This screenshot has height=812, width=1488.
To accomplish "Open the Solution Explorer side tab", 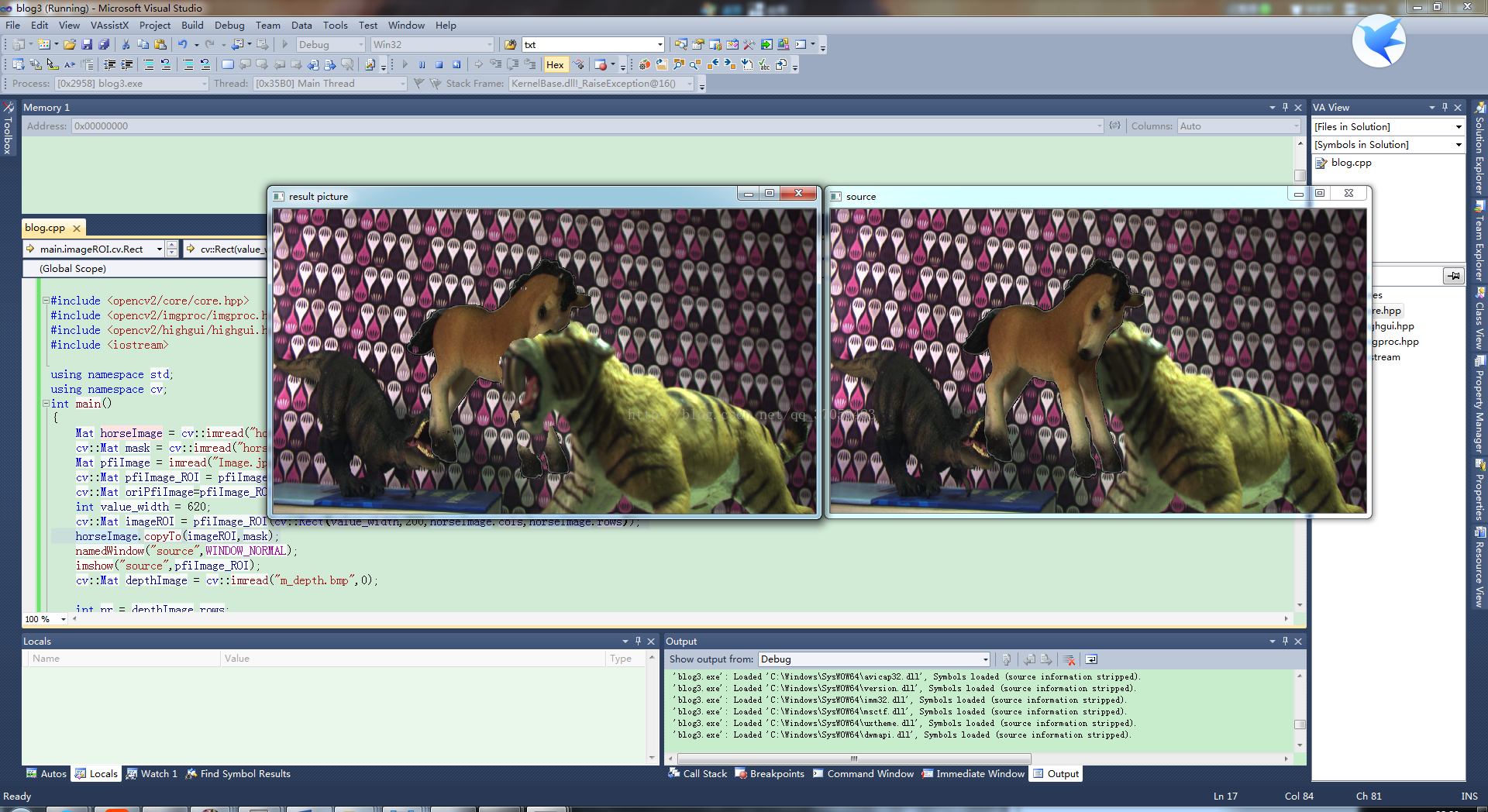I will pyautogui.click(x=1479, y=149).
